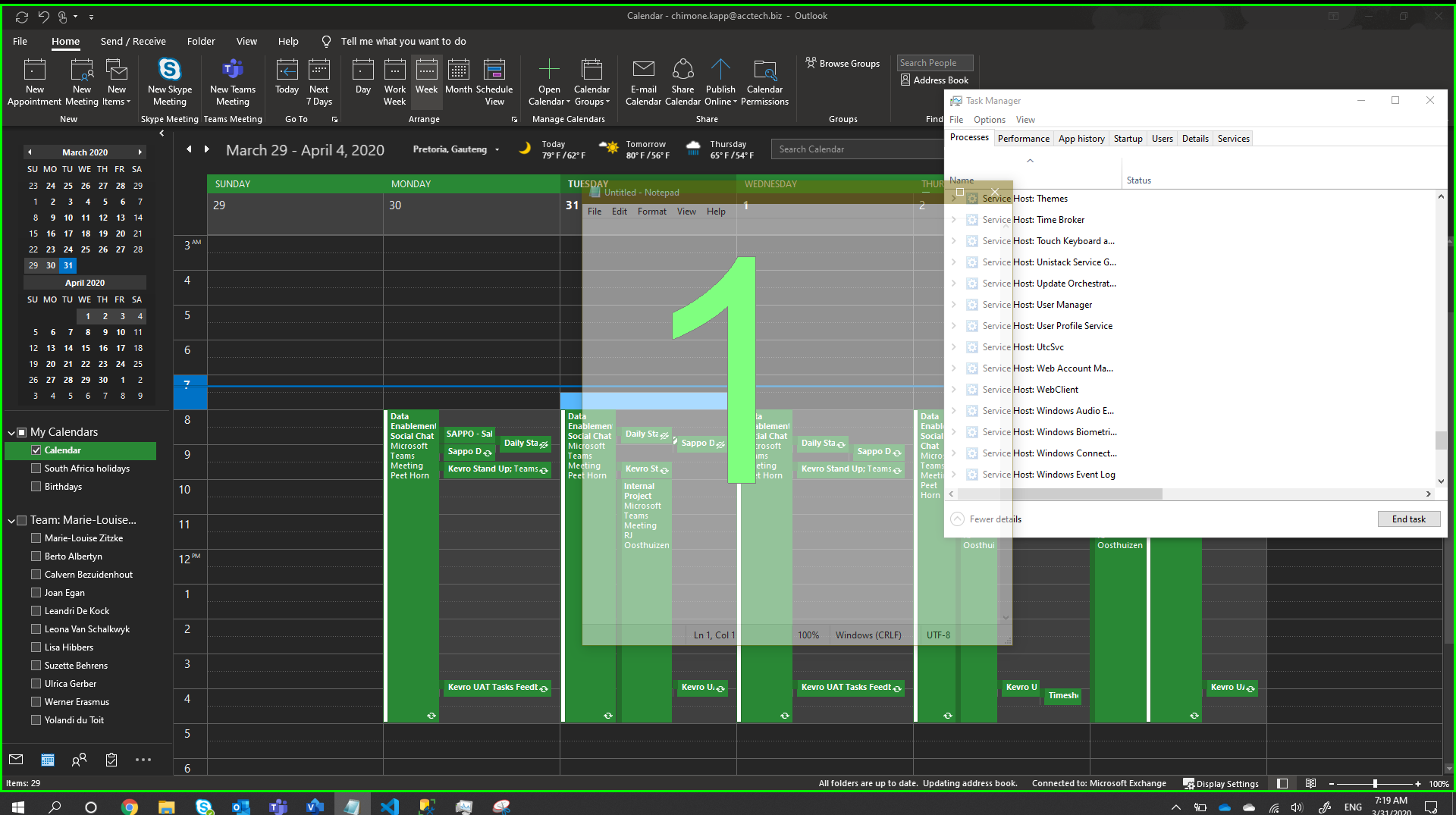The width and height of the screenshot is (1456, 815).
Task: Check Marie-Louise Zitzke's calendar
Action: (x=36, y=538)
